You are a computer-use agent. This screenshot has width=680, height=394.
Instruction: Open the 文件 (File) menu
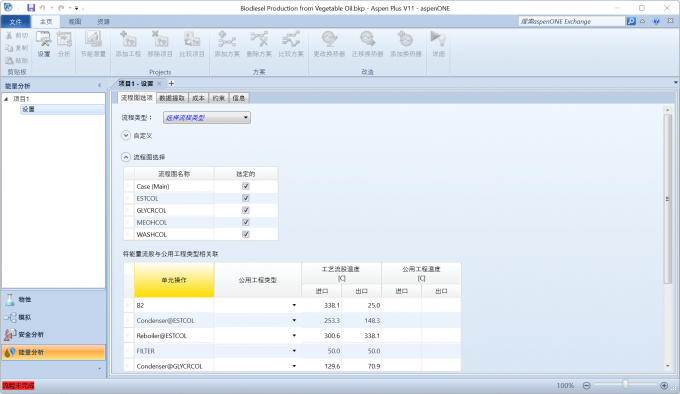point(16,22)
